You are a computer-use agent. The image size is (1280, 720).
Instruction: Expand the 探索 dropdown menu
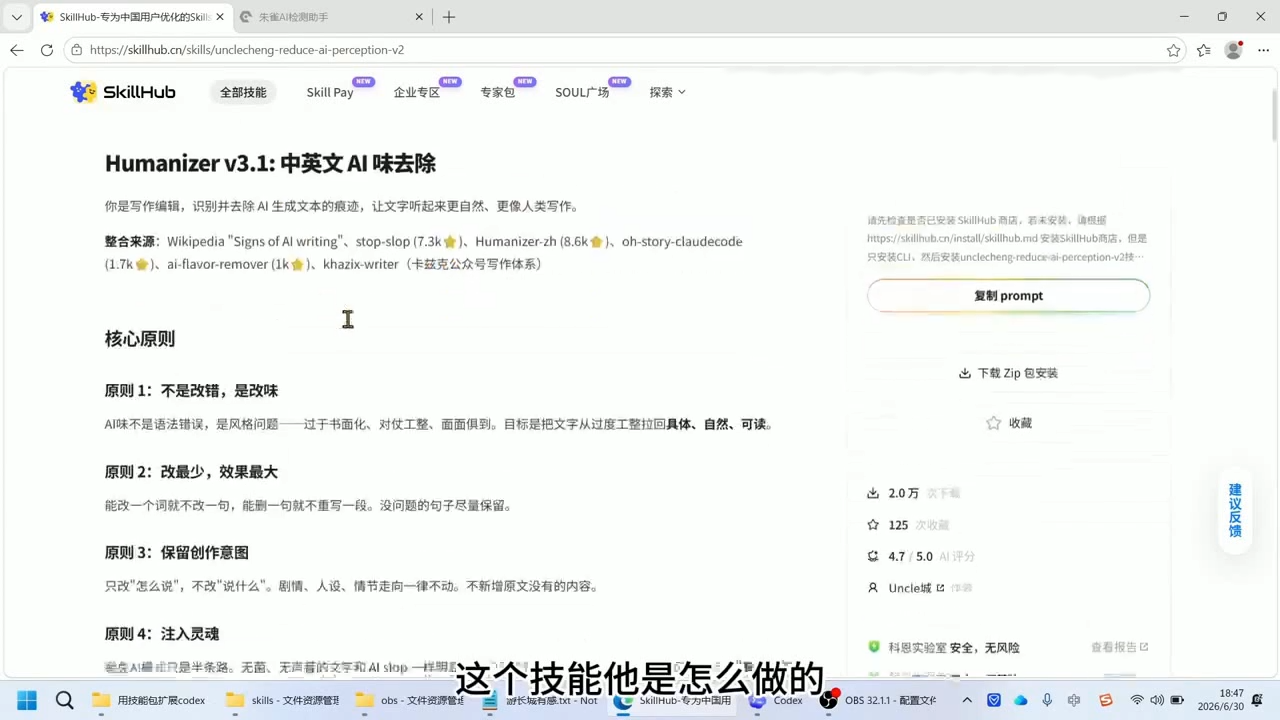point(667,92)
